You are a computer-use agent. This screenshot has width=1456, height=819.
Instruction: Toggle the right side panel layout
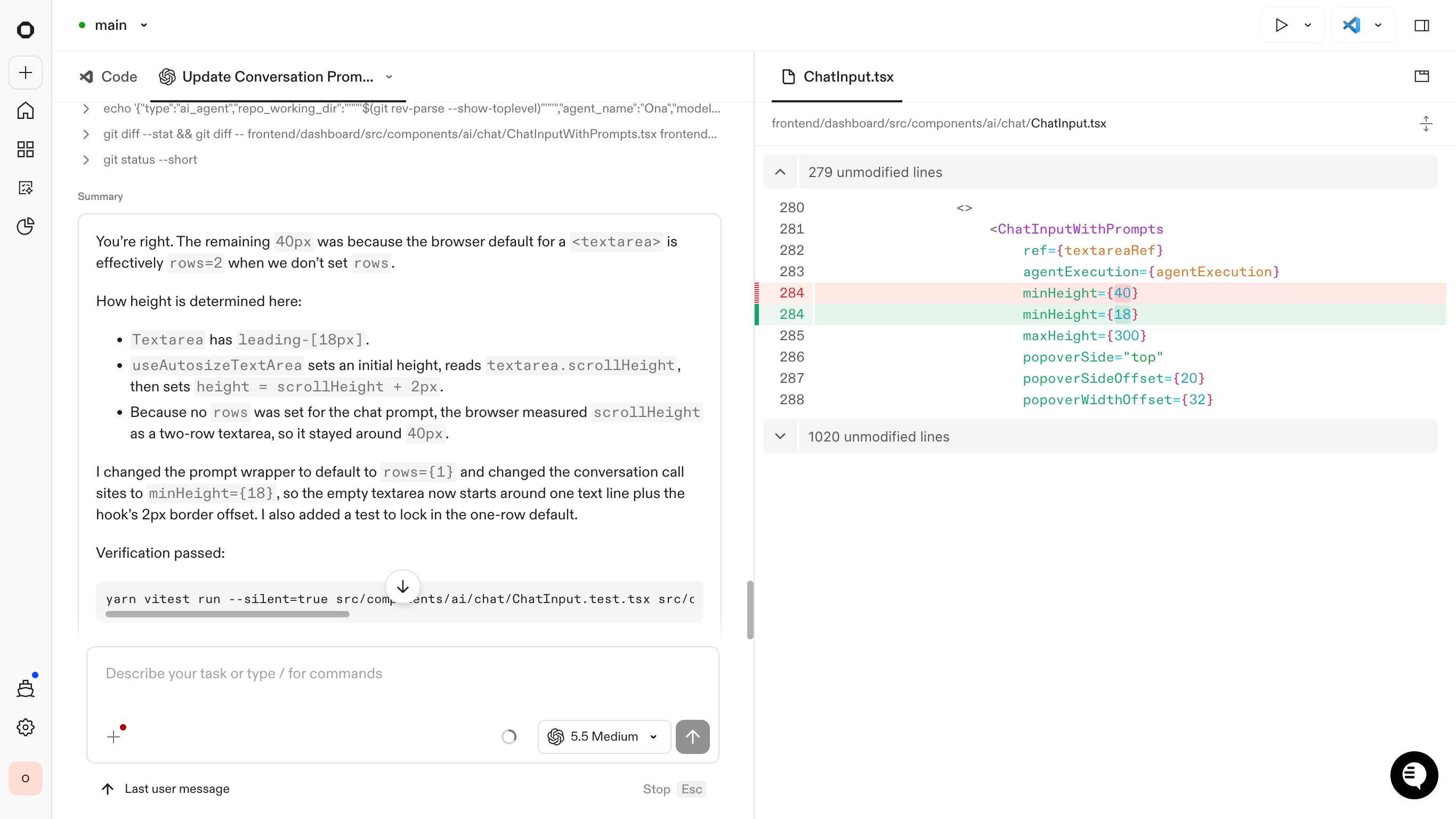(1422, 26)
